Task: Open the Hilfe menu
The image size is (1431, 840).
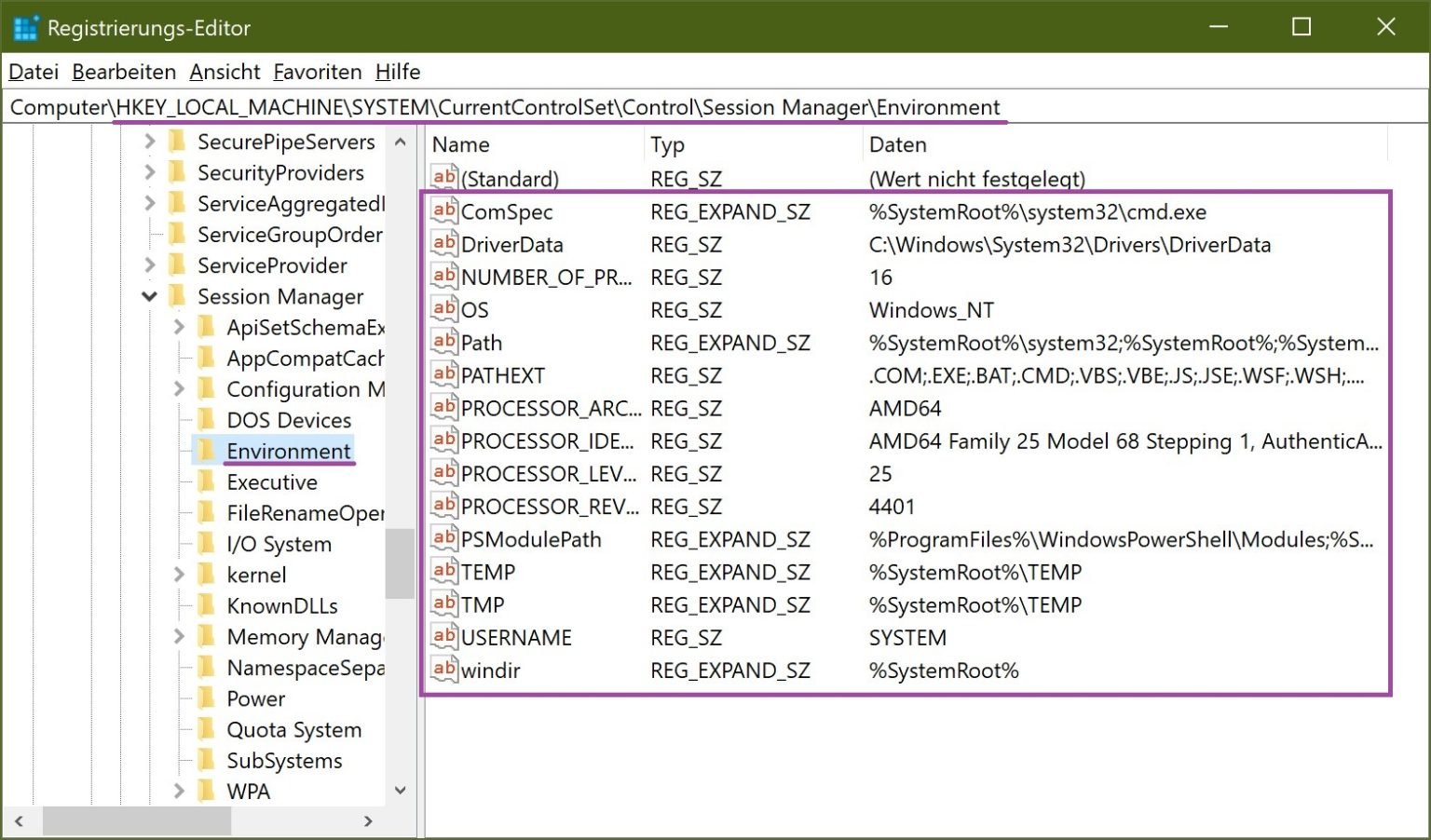Action: 398,72
